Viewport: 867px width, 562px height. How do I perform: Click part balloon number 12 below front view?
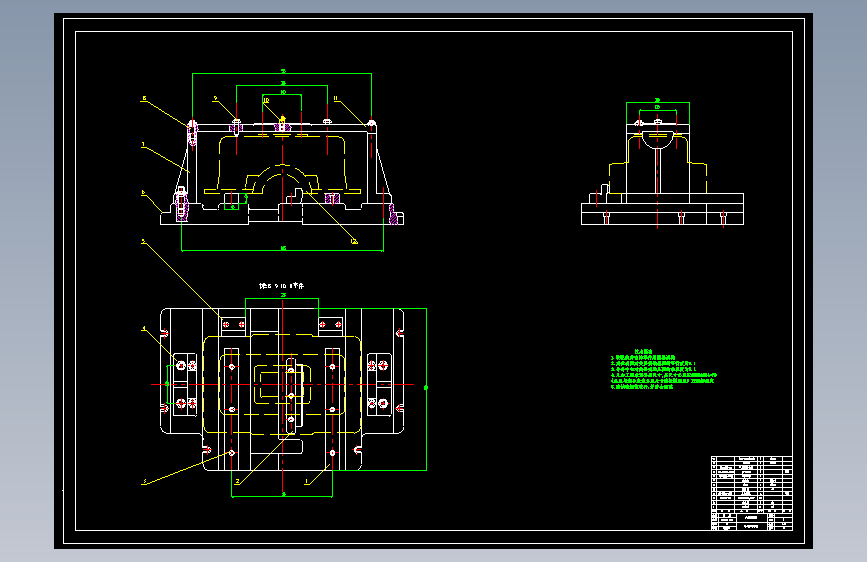coord(354,241)
